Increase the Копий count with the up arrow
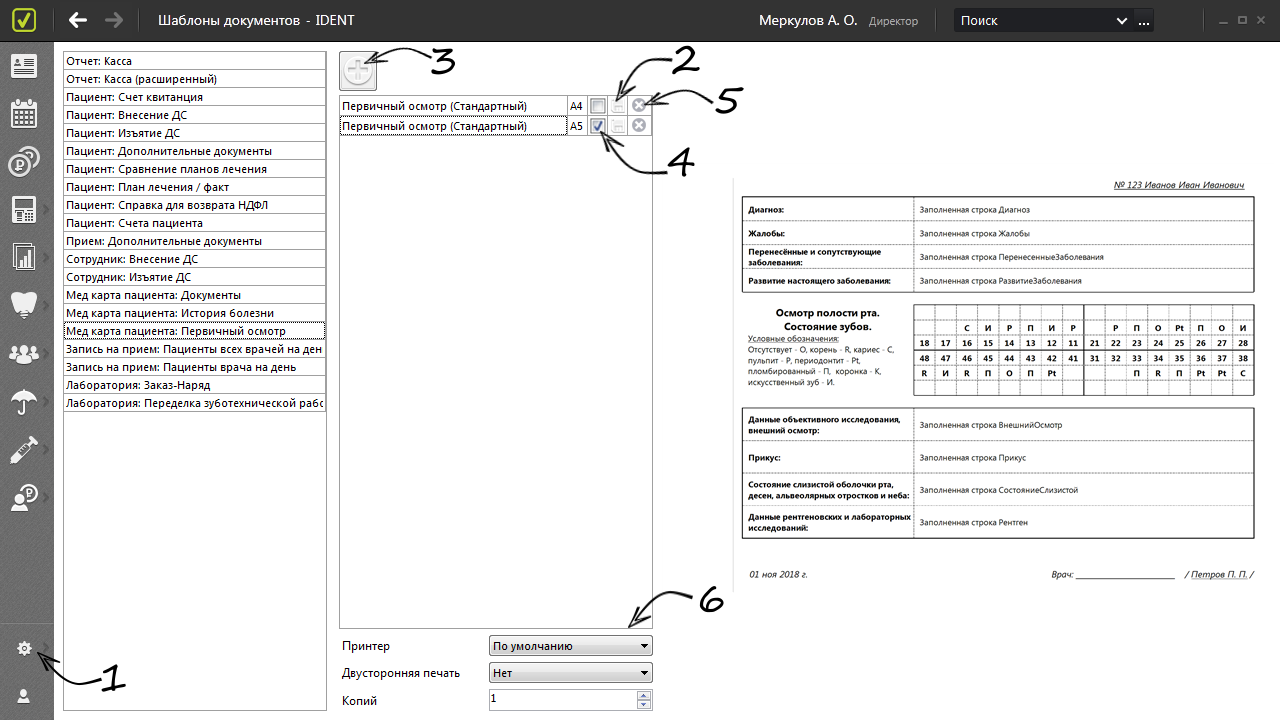Image resolution: width=1280 pixels, height=720 pixels. pos(644,695)
